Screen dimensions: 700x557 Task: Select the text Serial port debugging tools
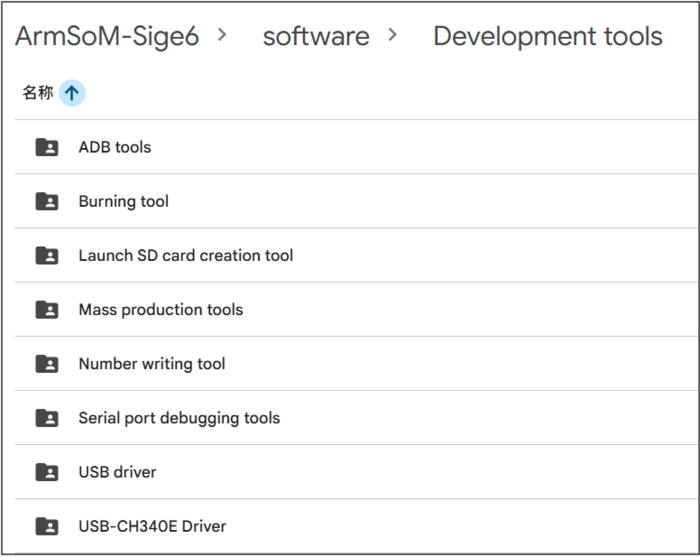(x=179, y=418)
